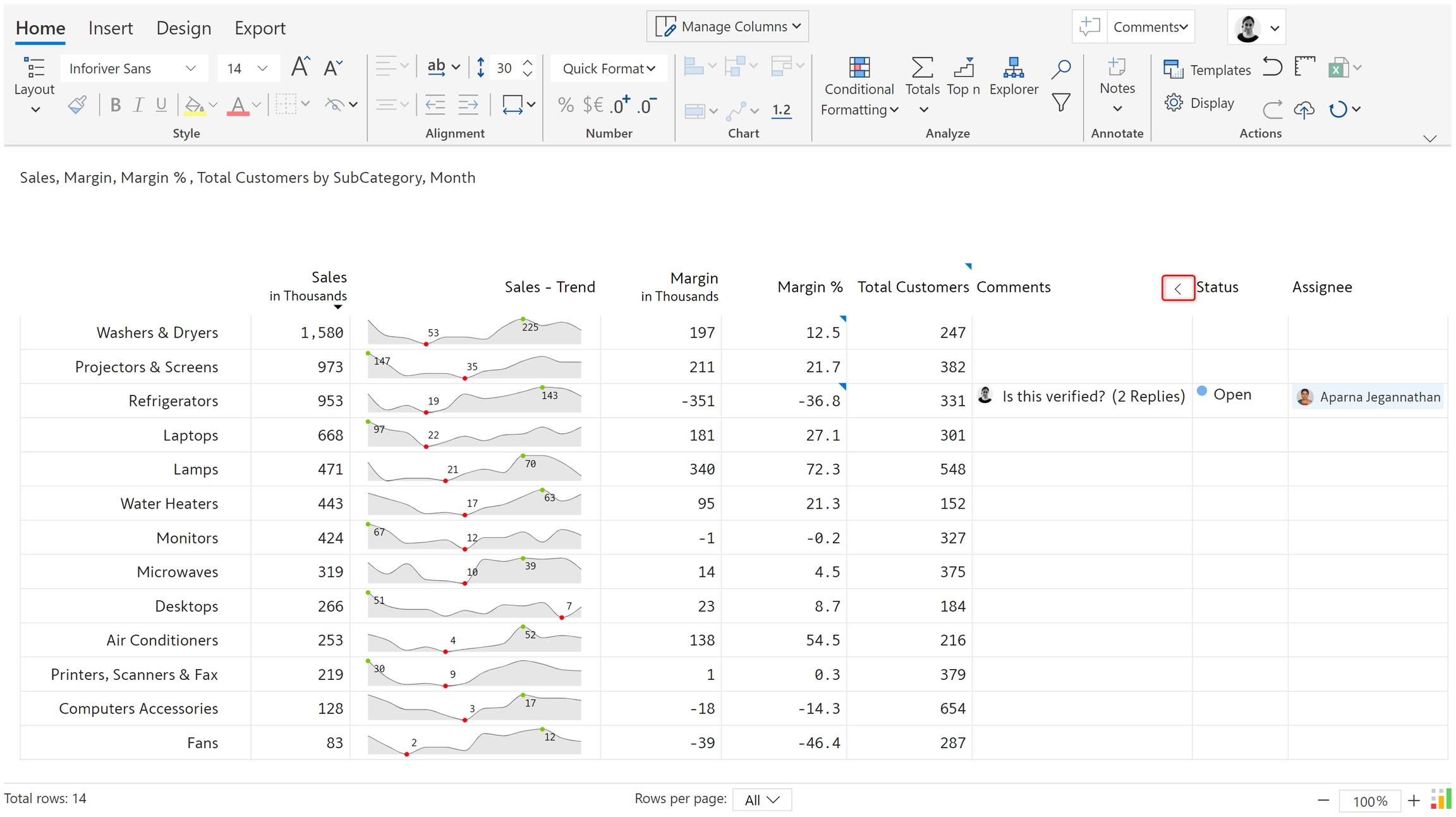The image size is (1456, 817).
Task: Switch to the Design tab
Action: (x=183, y=28)
